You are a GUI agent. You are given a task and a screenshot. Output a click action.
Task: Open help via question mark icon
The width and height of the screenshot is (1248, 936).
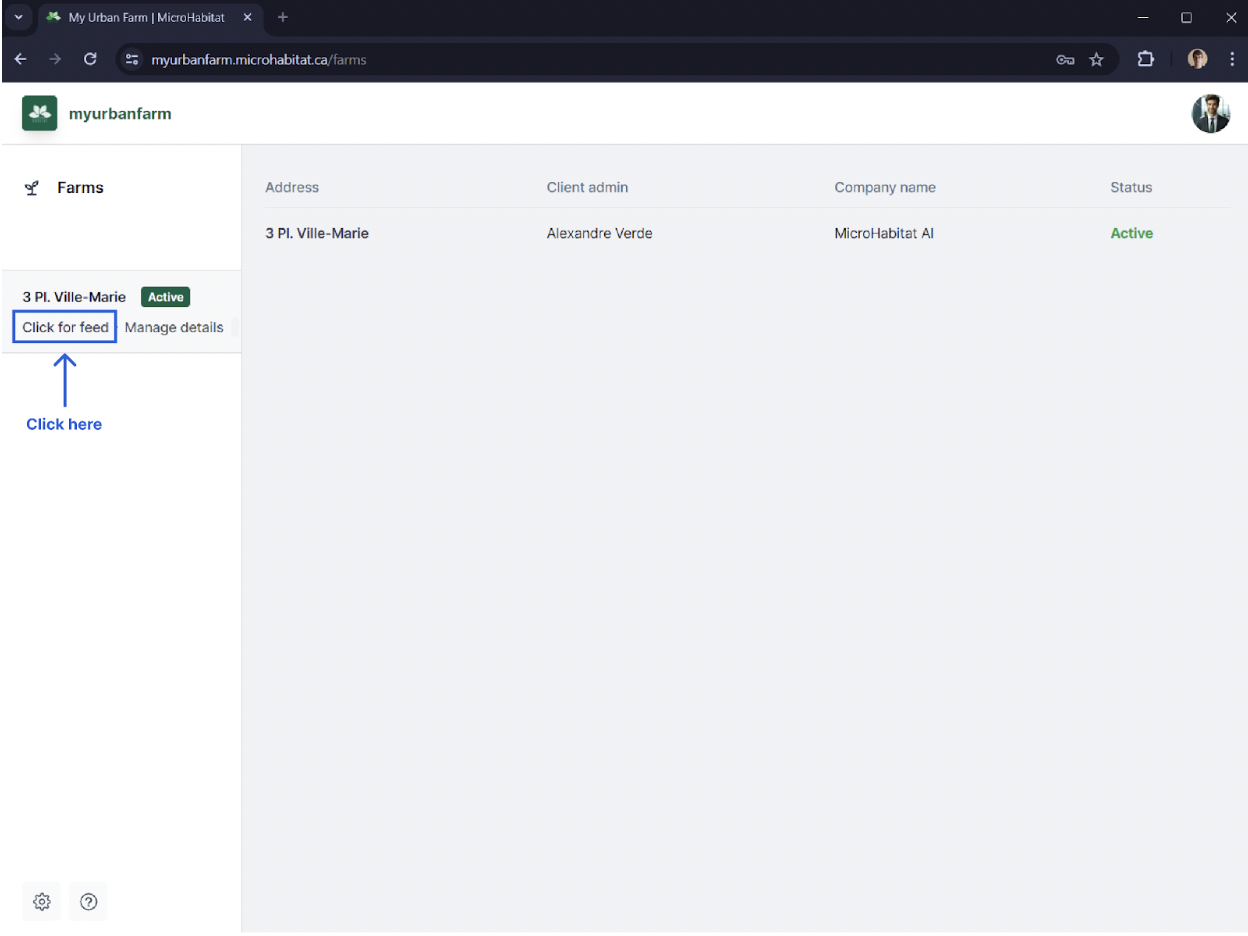89,902
